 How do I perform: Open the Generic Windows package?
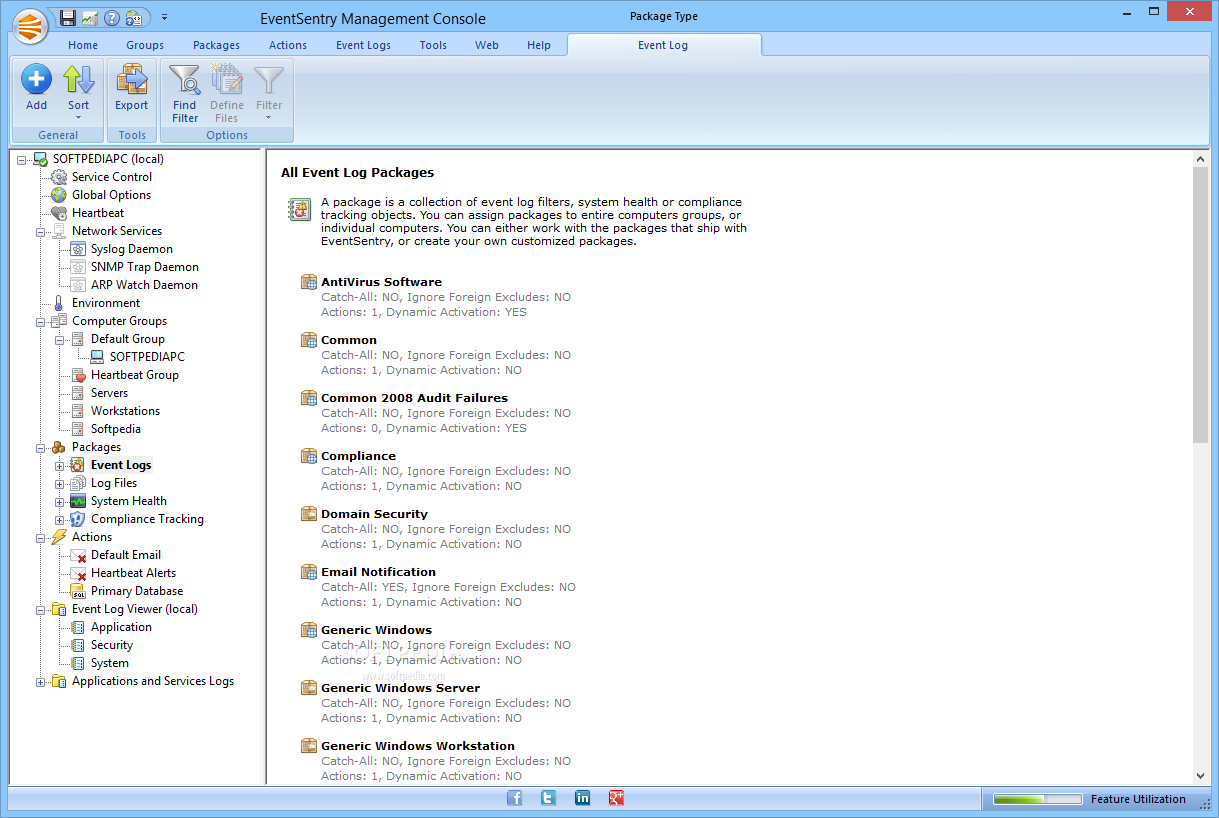pos(376,630)
